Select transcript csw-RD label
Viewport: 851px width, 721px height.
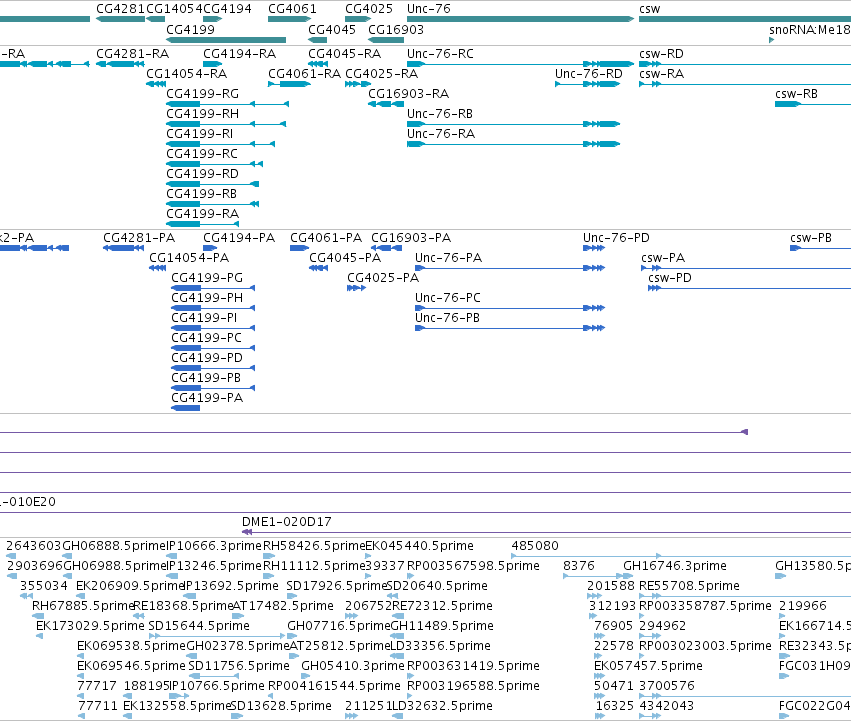(x=661, y=54)
